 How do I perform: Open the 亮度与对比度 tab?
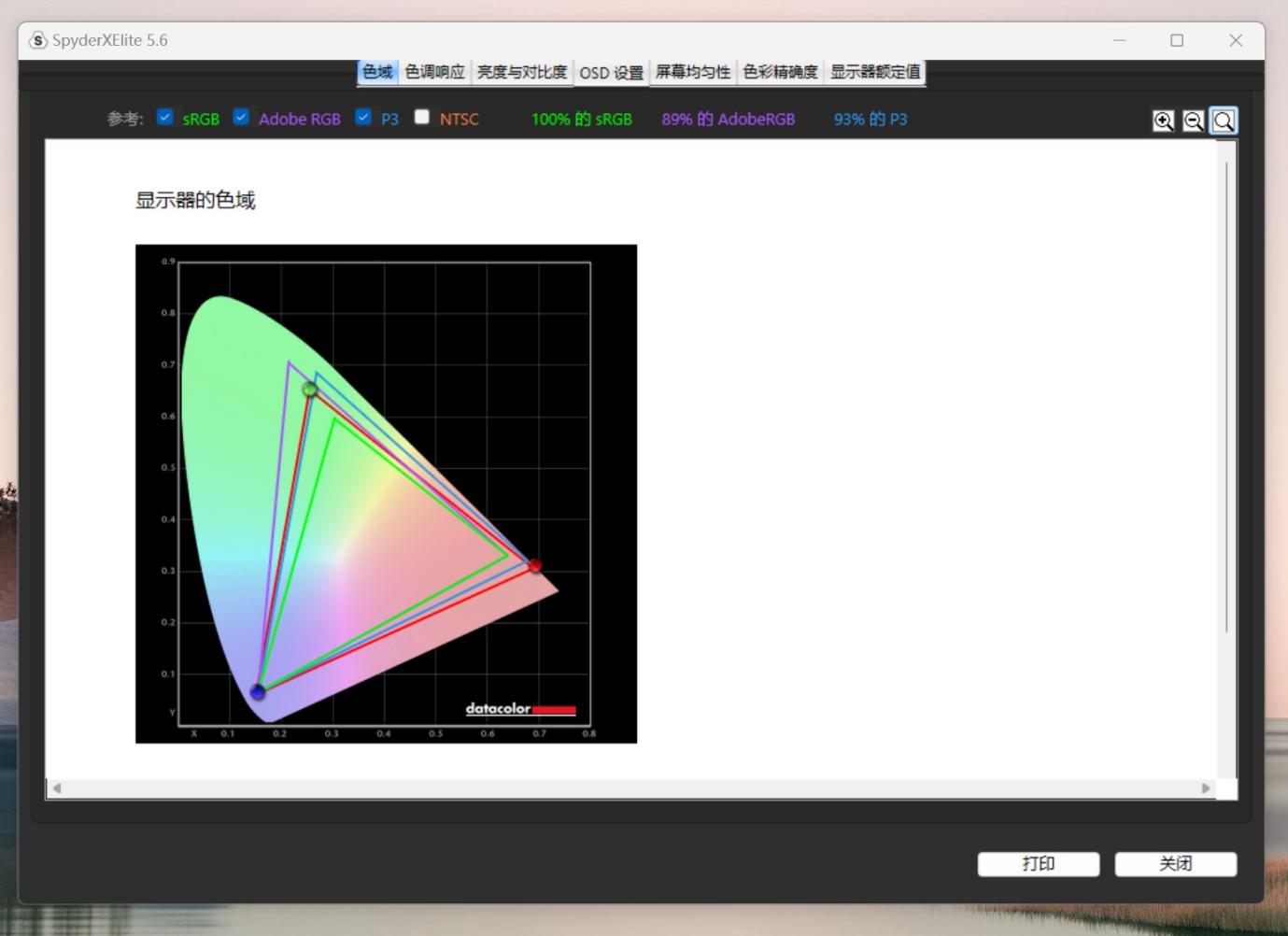coord(522,72)
